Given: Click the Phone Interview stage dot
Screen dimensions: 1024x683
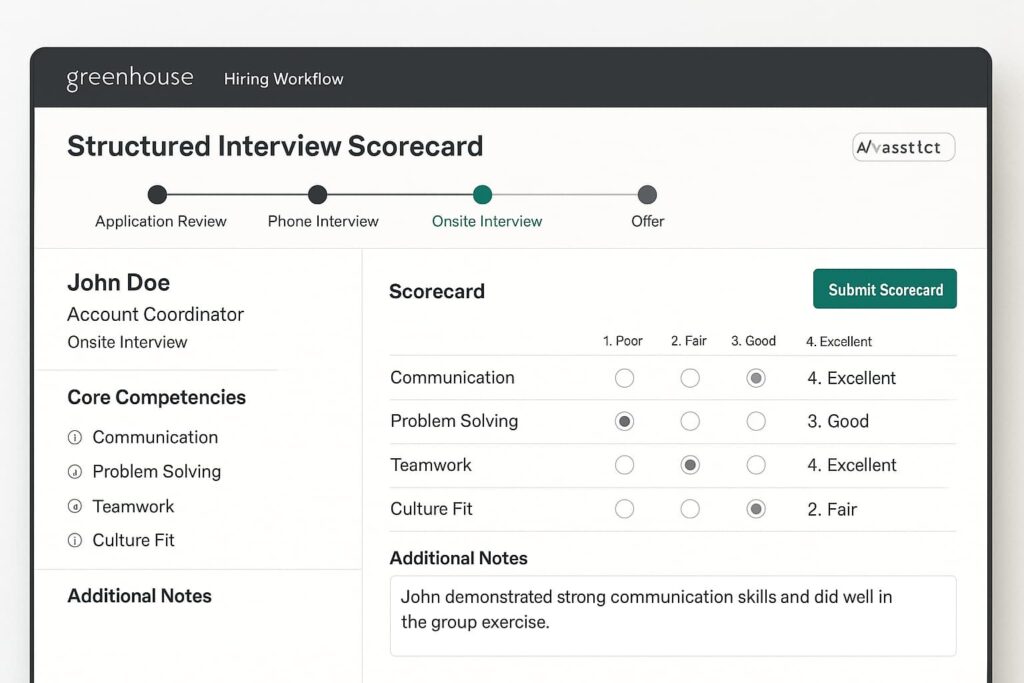Looking at the screenshot, I should [x=317, y=195].
